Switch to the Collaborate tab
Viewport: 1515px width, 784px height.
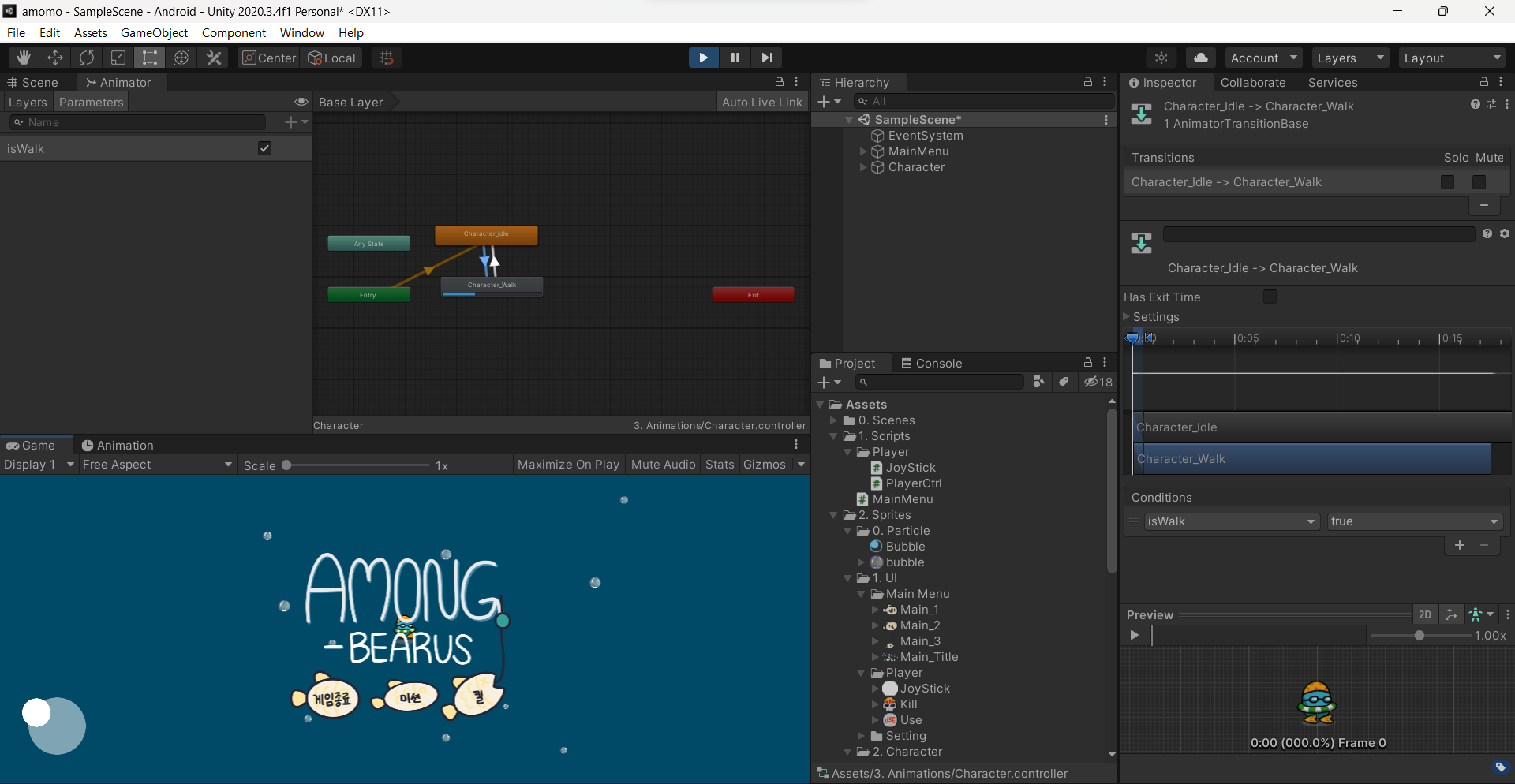click(1253, 82)
